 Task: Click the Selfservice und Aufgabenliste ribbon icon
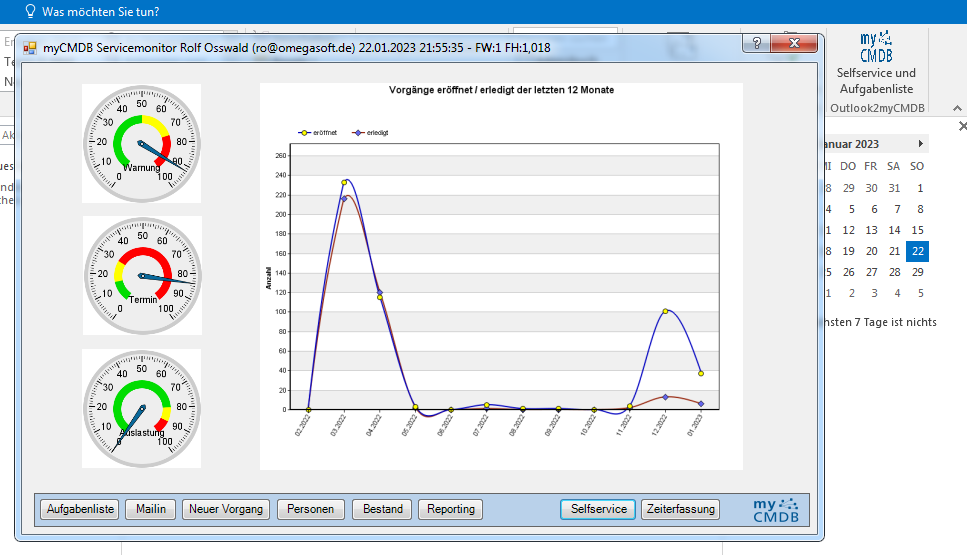[x=876, y=48]
